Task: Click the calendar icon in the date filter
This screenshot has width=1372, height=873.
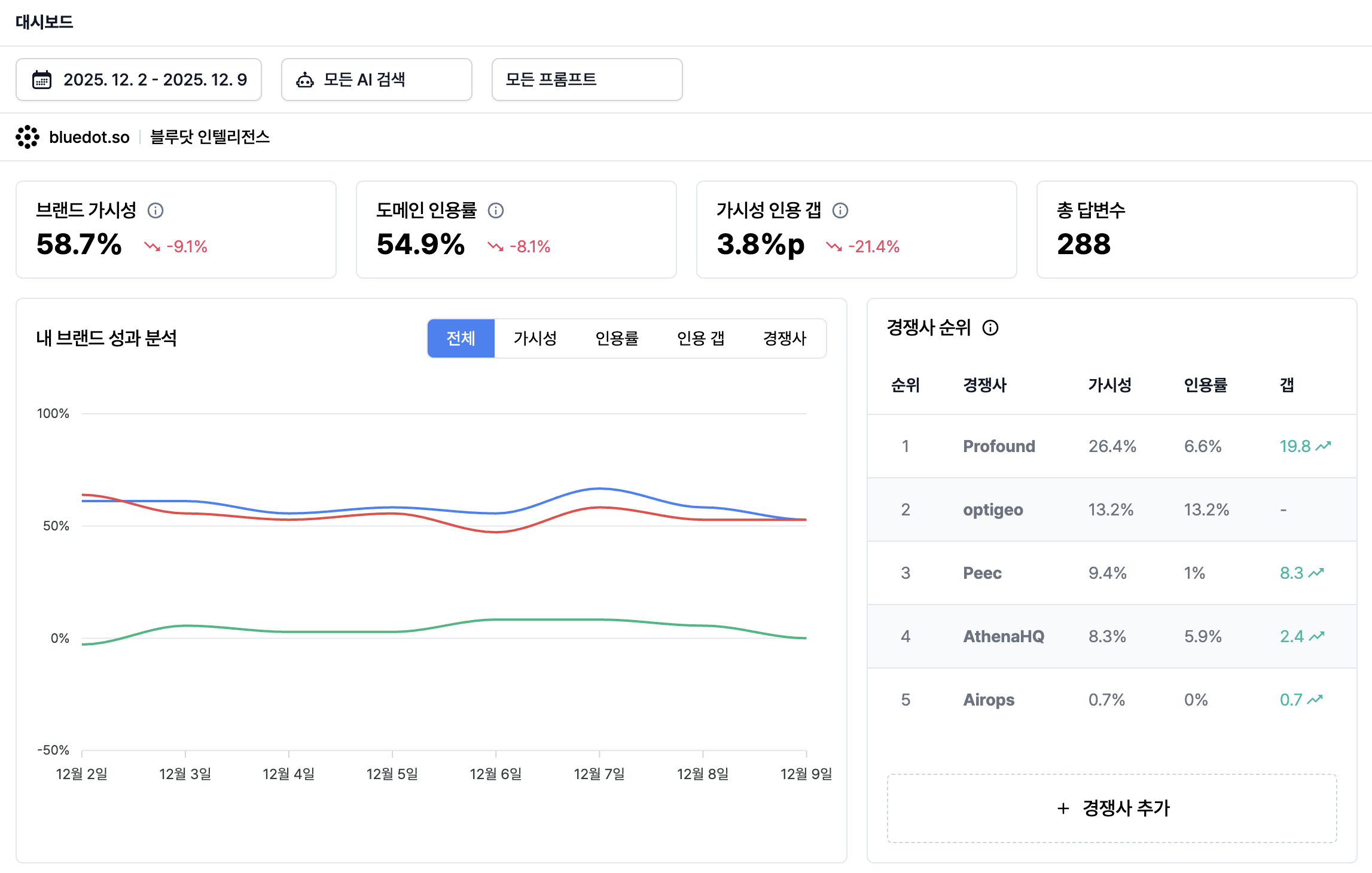Action: (x=42, y=79)
